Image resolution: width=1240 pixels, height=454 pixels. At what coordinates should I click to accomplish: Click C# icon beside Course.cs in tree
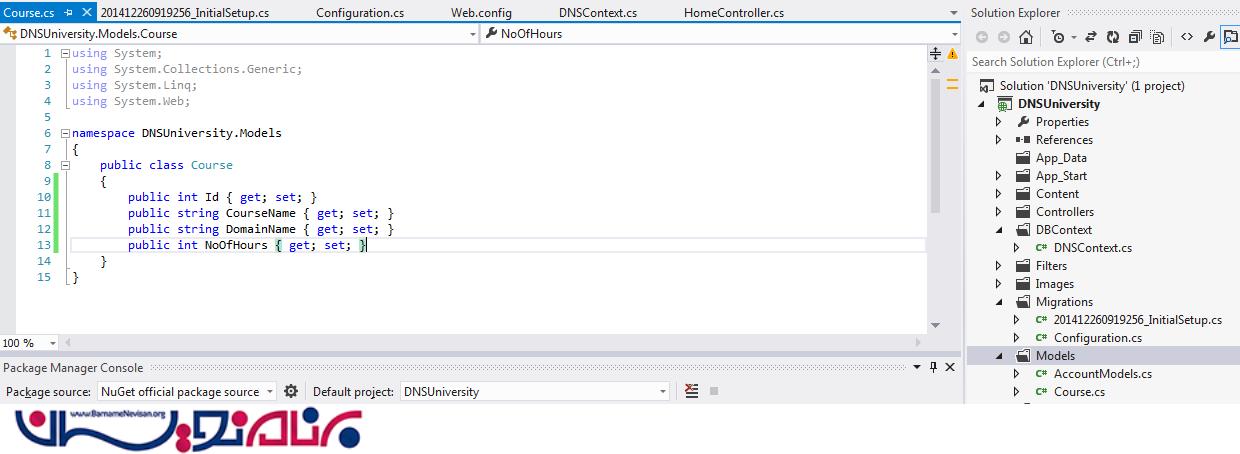pos(1041,392)
